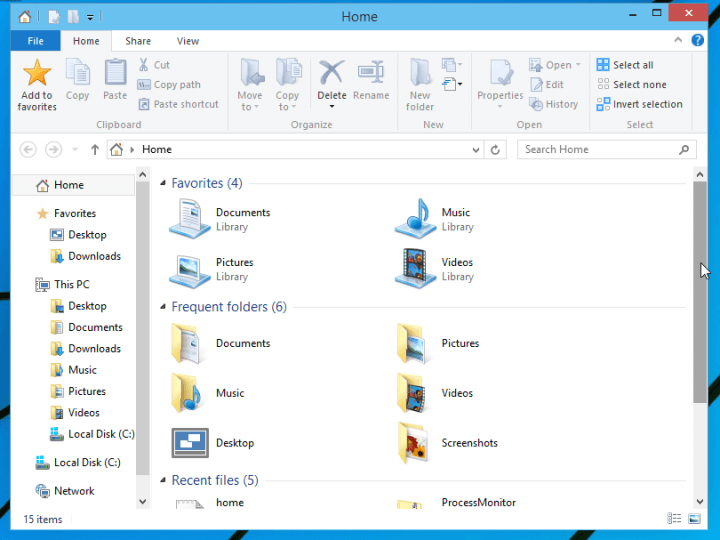The width and height of the screenshot is (720, 540).
Task: Click the Rename icon
Action: coord(371,73)
